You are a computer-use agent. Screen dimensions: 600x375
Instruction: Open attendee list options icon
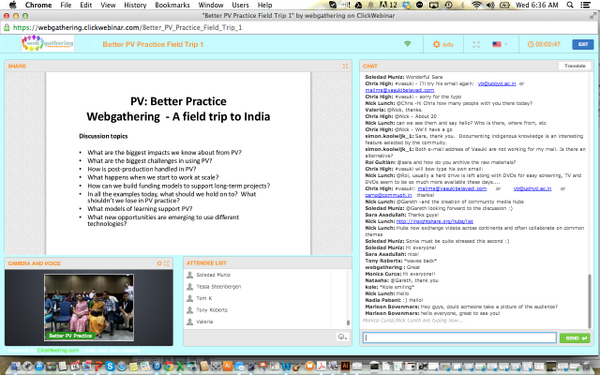tap(342, 337)
